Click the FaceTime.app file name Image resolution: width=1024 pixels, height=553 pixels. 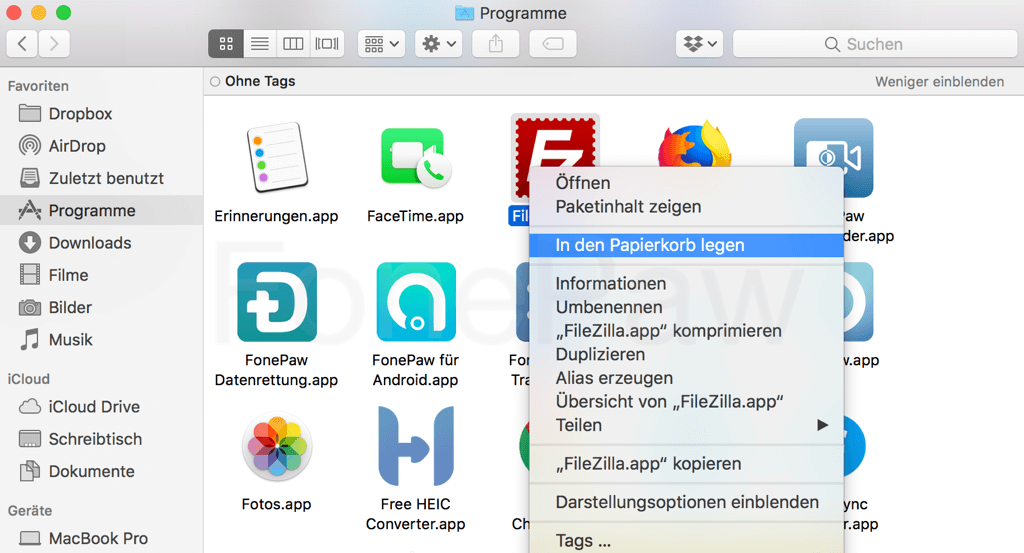point(415,216)
